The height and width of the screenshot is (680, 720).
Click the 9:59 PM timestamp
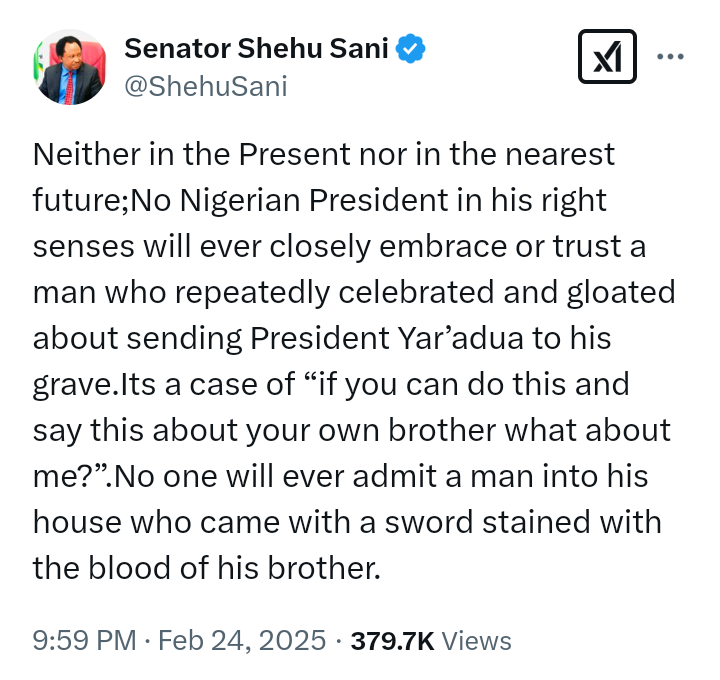[x=84, y=640]
